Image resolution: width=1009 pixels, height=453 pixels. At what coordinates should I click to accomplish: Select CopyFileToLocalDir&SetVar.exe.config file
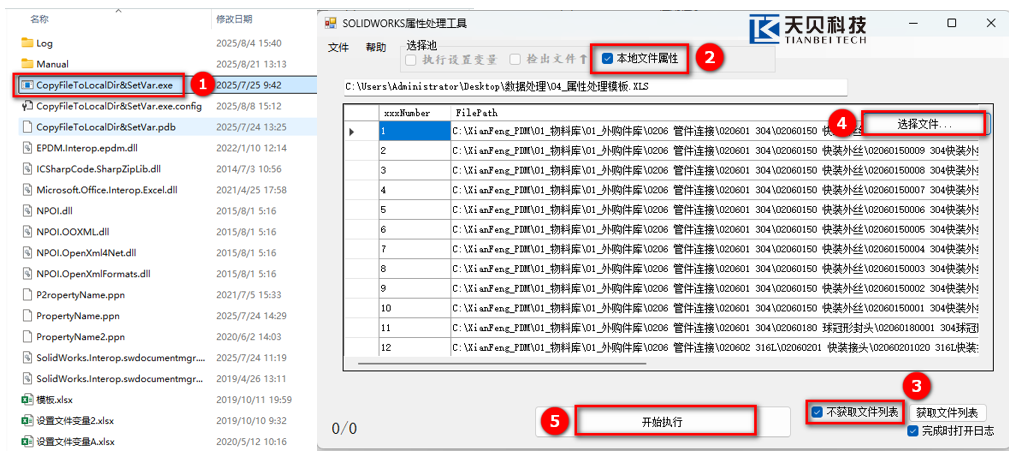point(118,106)
